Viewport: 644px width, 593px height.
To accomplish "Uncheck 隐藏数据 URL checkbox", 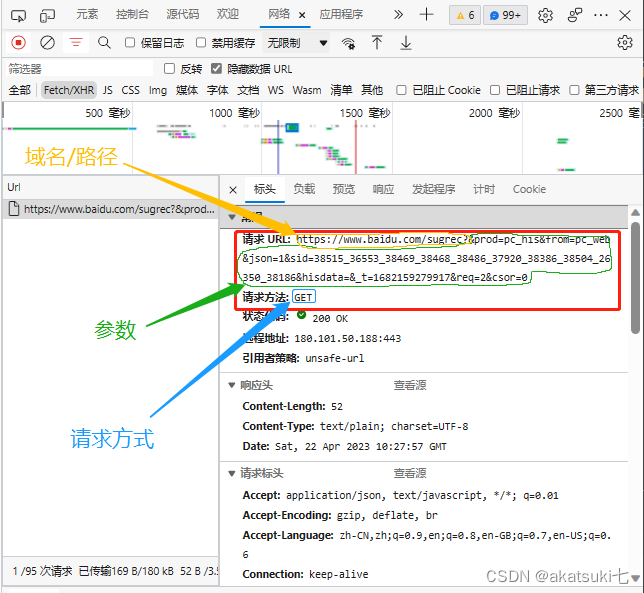I will point(216,69).
